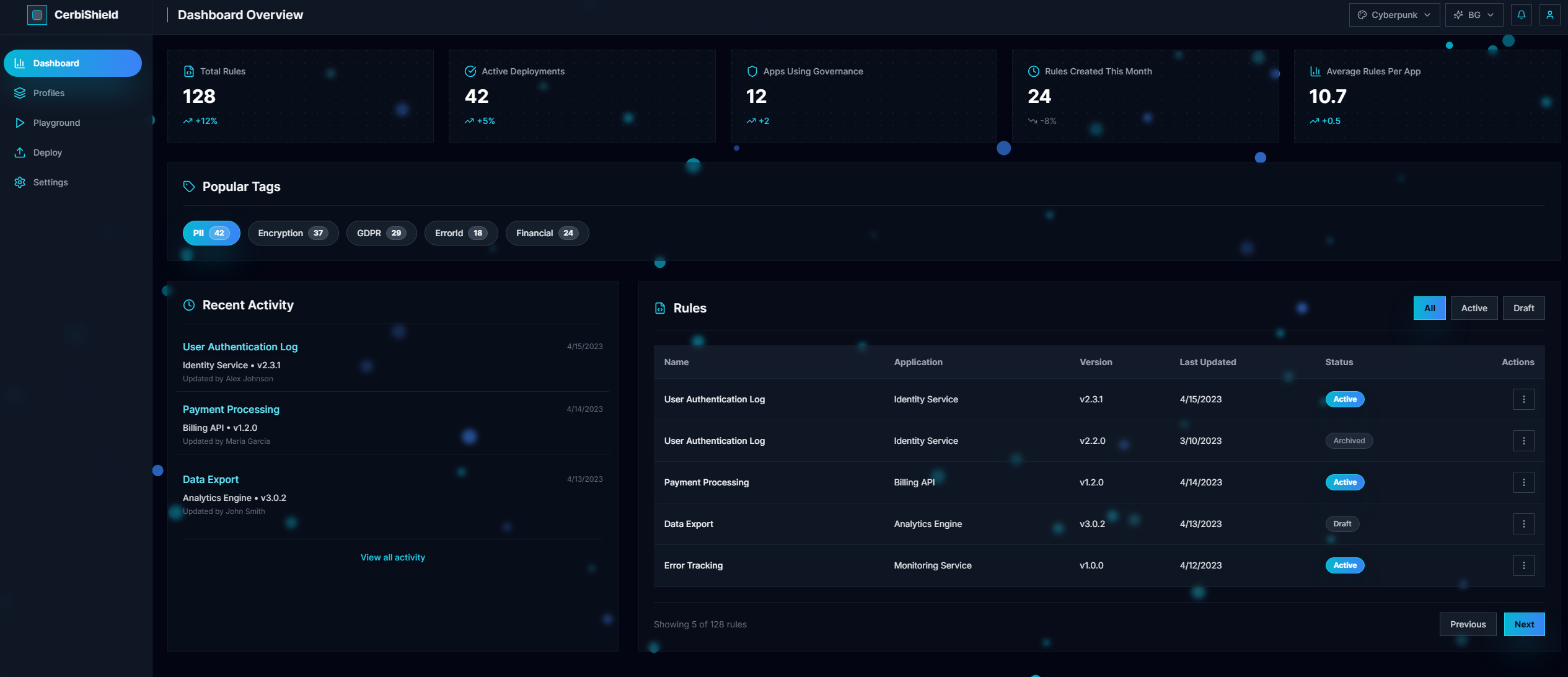Click the Active status badge on Error Tracking

[1345, 565]
